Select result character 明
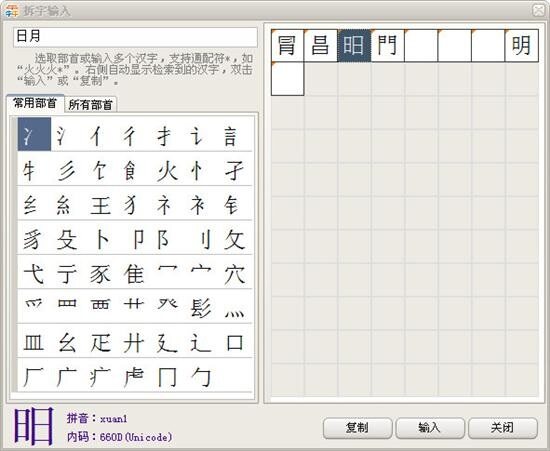 pos(521,46)
